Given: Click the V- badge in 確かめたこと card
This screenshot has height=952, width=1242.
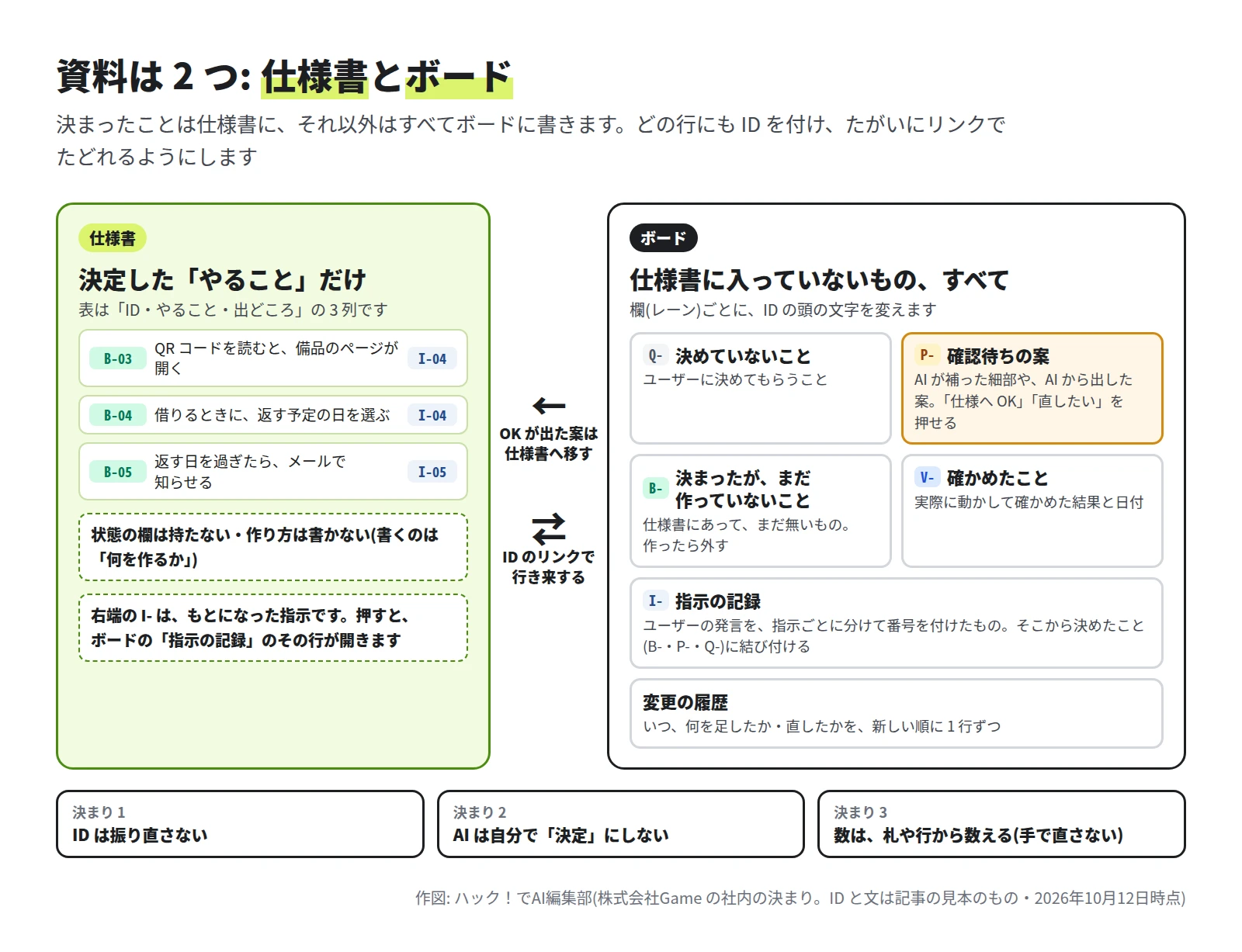Looking at the screenshot, I should (x=927, y=477).
